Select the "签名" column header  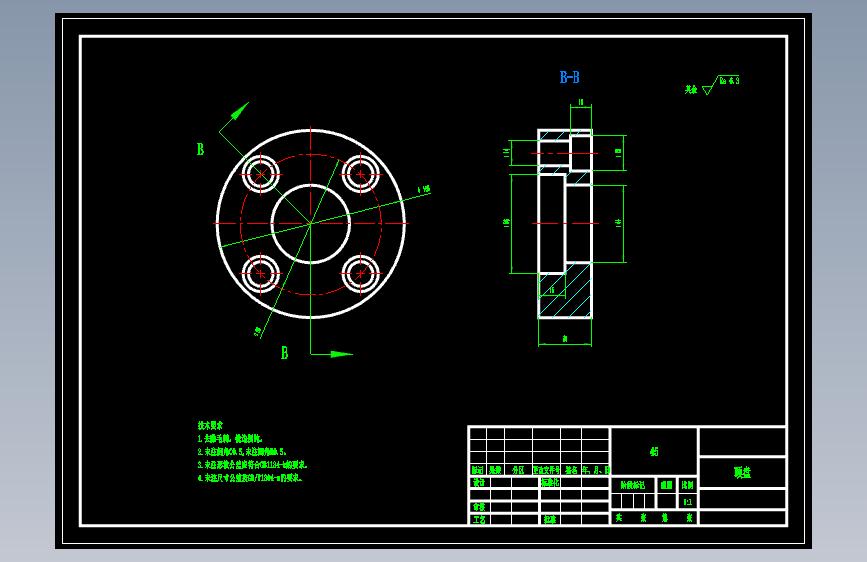pos(571,470)
